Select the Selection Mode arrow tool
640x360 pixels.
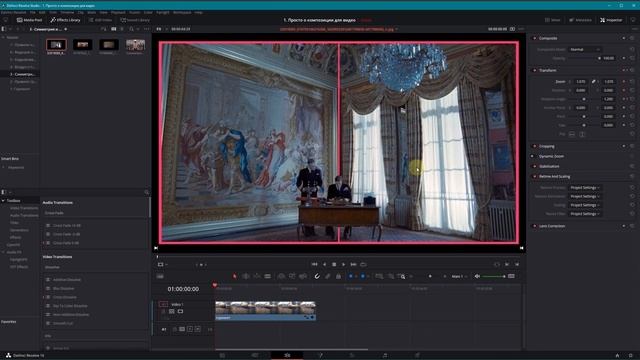[234, 276]
